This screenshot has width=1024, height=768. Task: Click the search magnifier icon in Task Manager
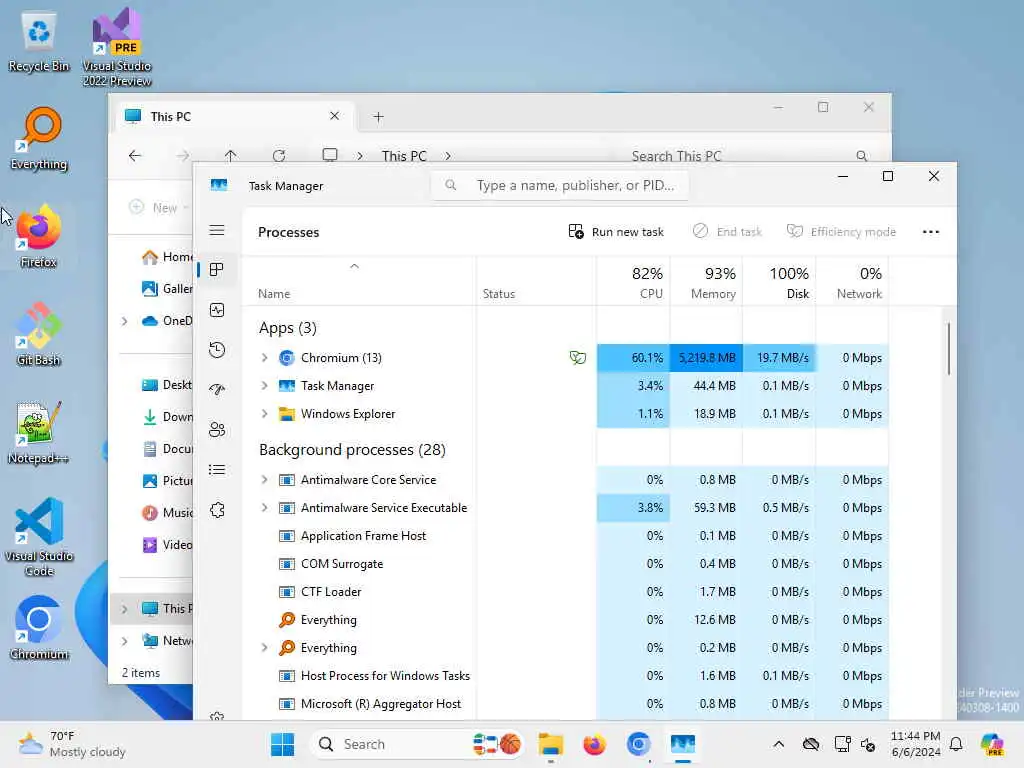coord(451,185)
